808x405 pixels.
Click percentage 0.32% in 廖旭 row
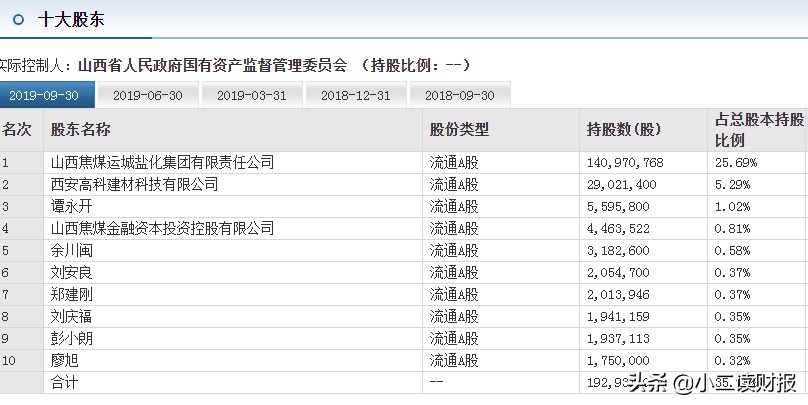[x=732, y=361]
